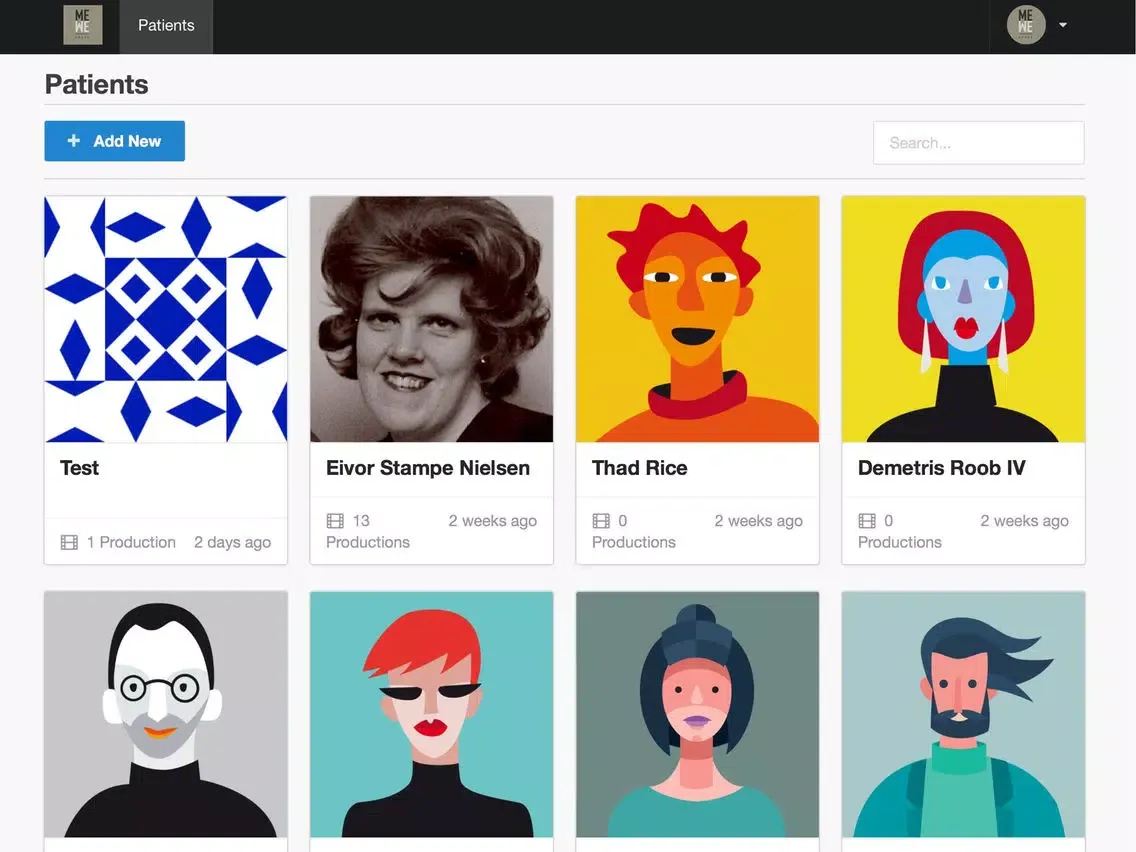
Task: Click the ME WE logo in navbar
Action: [82, 26]
